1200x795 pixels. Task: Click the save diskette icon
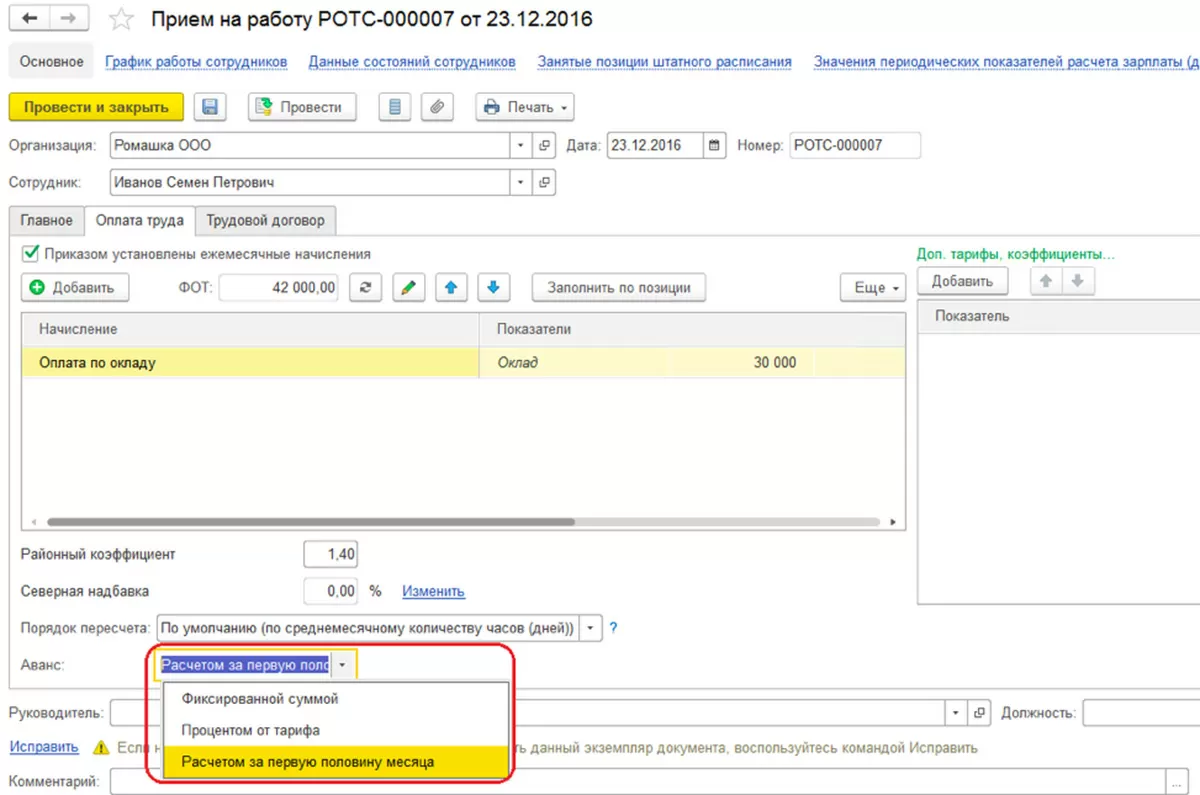[x=212, y=107]
